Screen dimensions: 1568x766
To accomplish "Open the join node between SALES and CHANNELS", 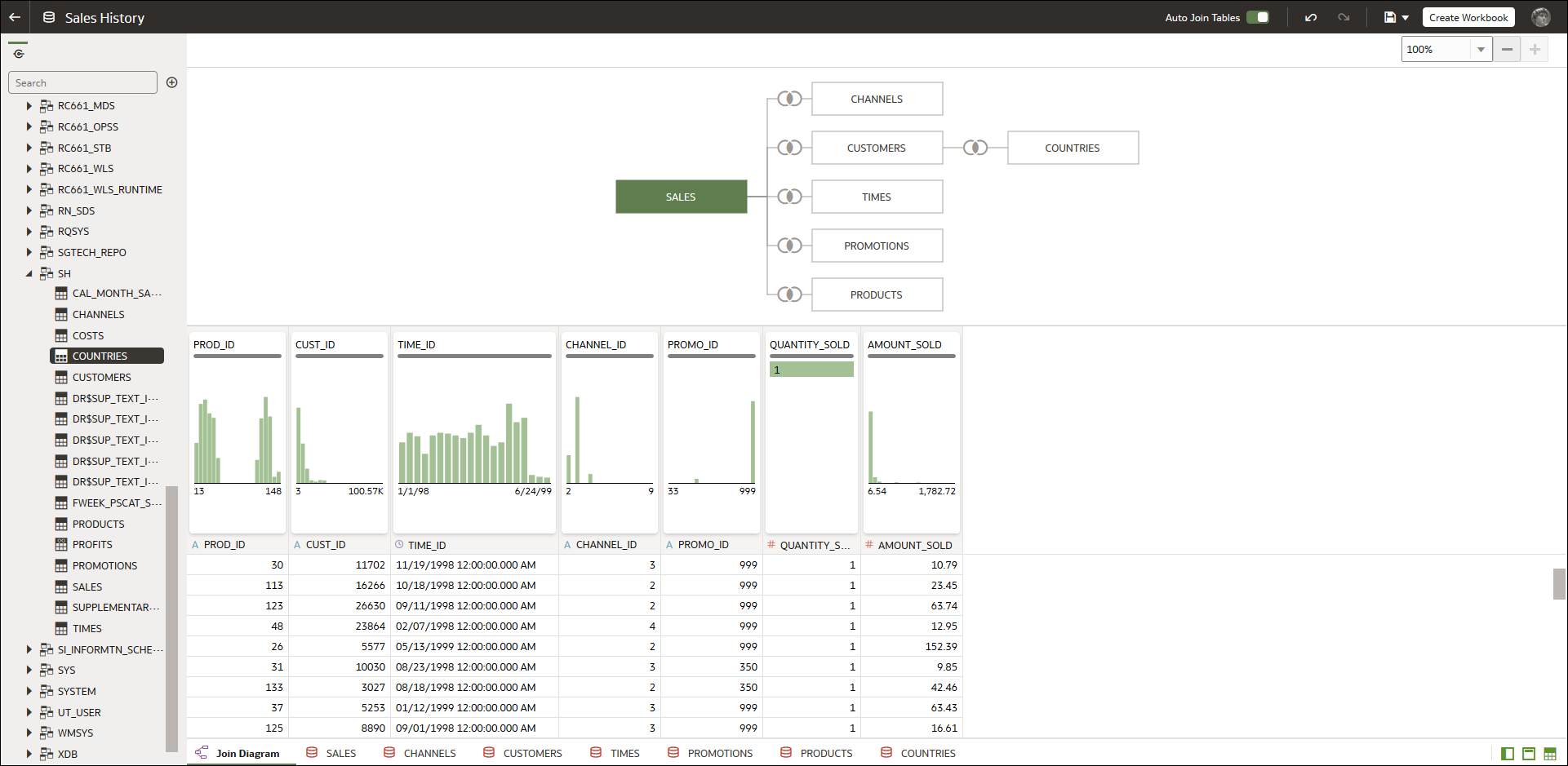I will pyautogui.click(x=788, y=99).
